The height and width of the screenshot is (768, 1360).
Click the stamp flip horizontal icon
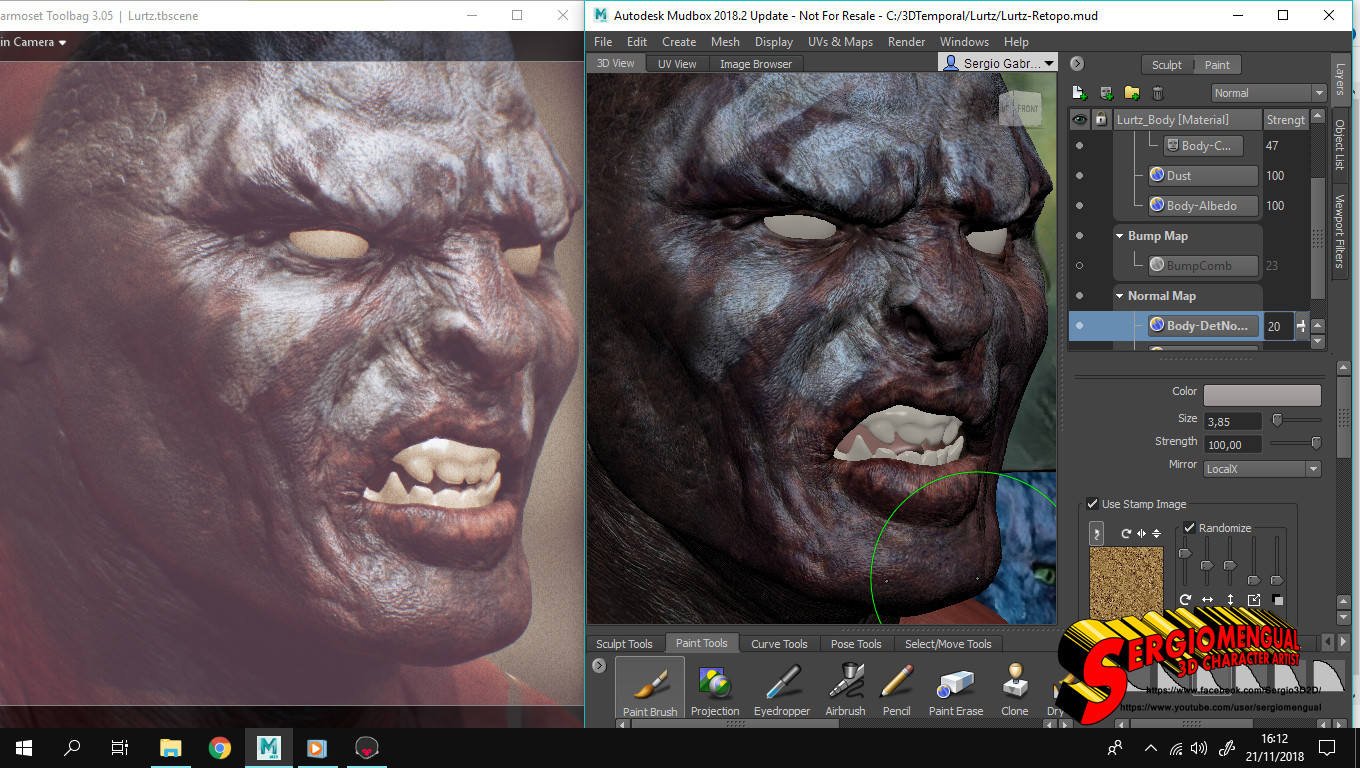(x=1141, y=533)
